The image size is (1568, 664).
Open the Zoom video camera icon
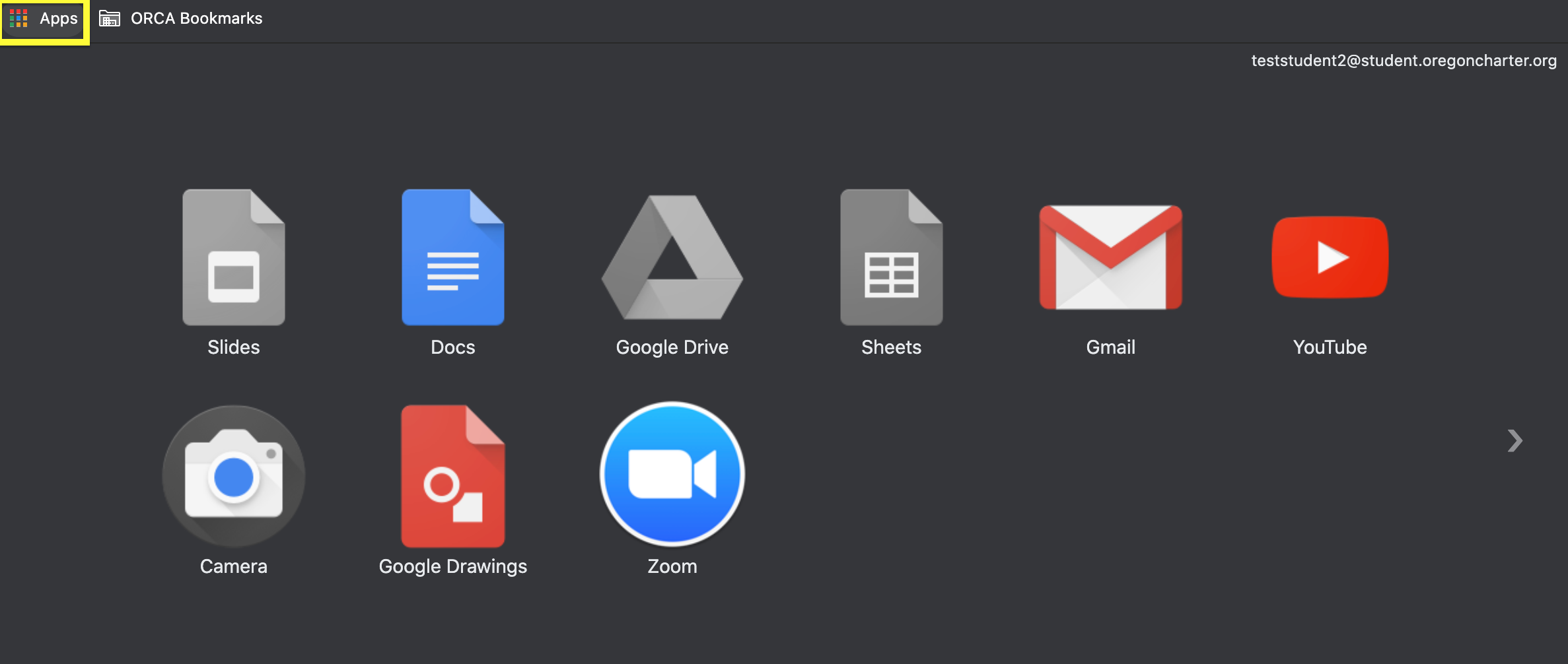click(672, 474)
